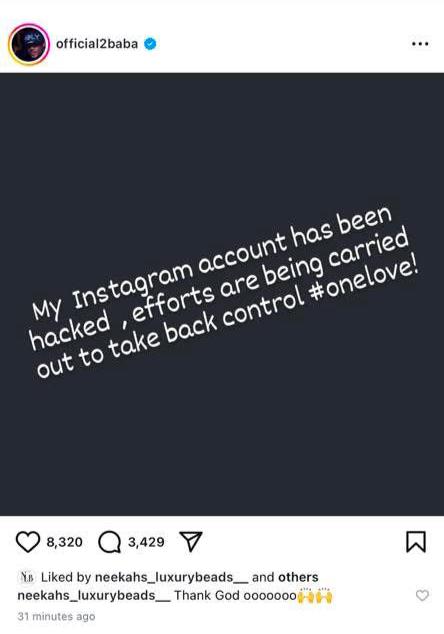The width and height of the screenshot is (444, 634).
Task: Open the 3,429 comments count
Action: (x=146, y=542)
